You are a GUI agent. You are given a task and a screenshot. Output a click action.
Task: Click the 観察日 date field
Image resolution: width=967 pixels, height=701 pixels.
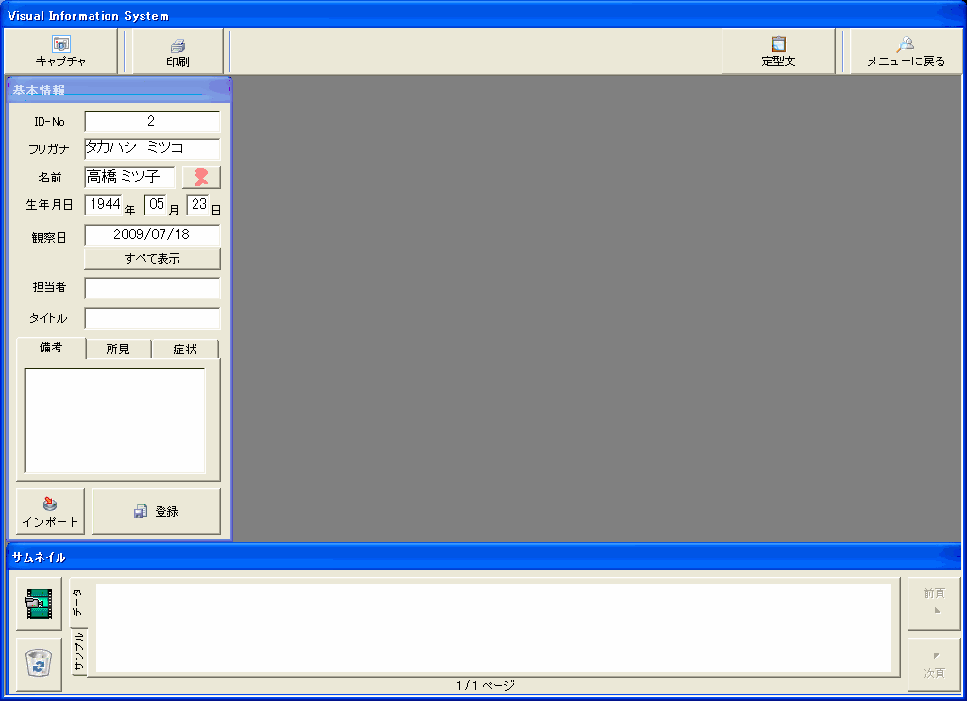(x=152, y=235)
